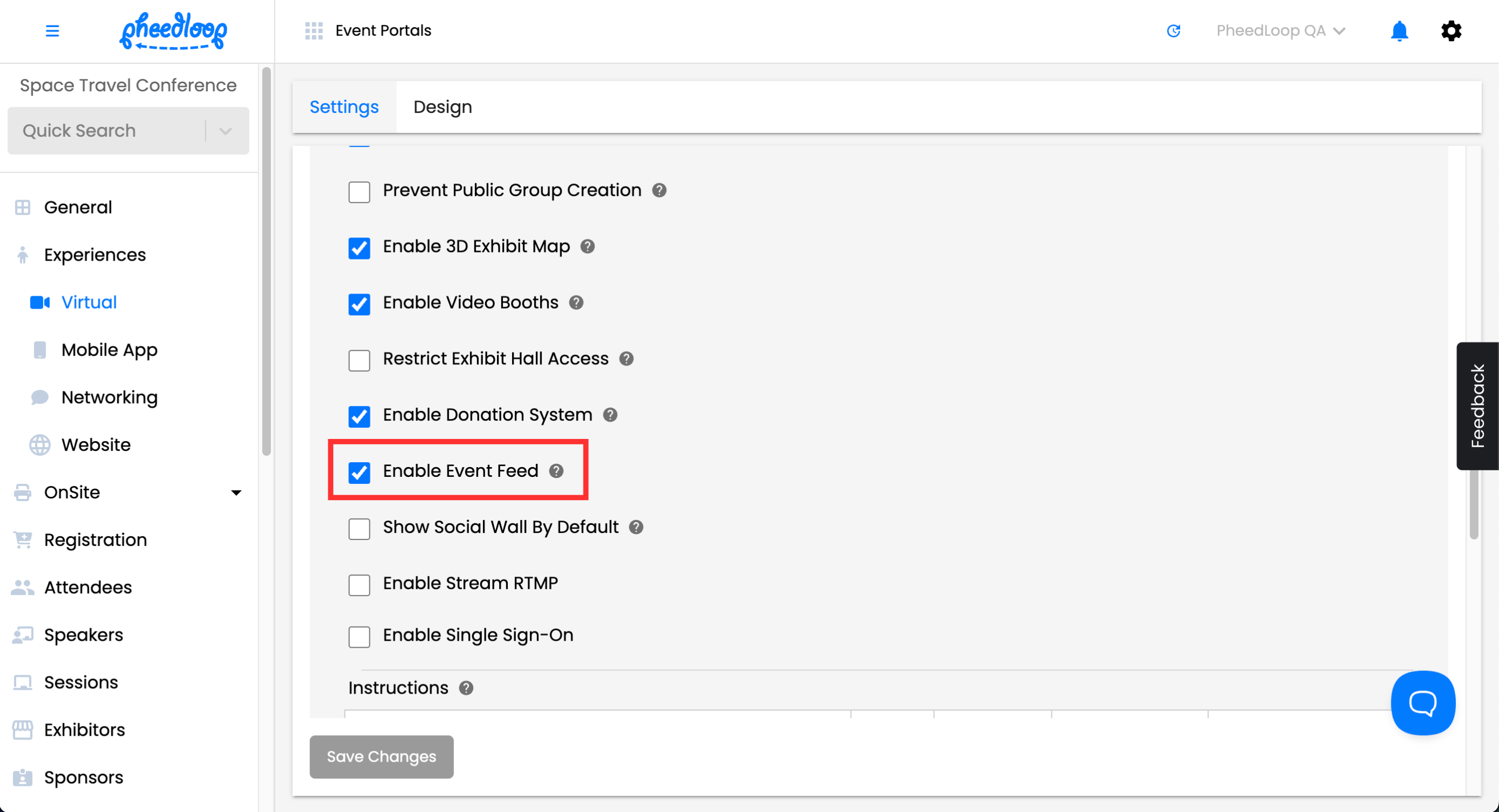Viewport: 1499px width, 812px height.
Task: Check Enable Stream RTMP
Action: pyautogui.click(x=359, y=585)
